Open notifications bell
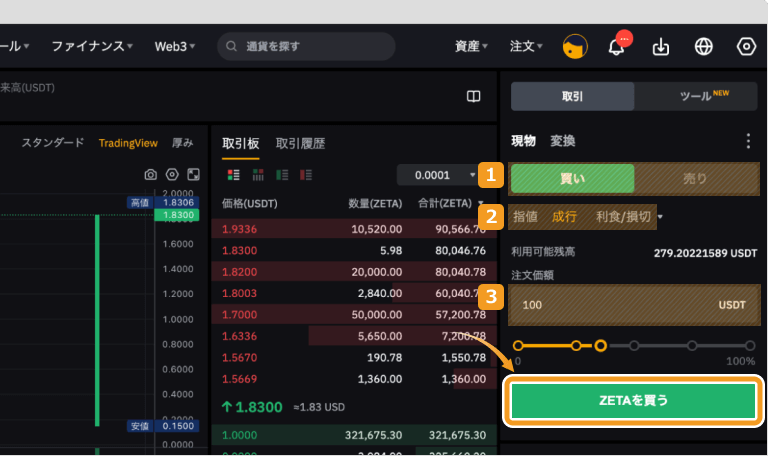 [617, 47]
